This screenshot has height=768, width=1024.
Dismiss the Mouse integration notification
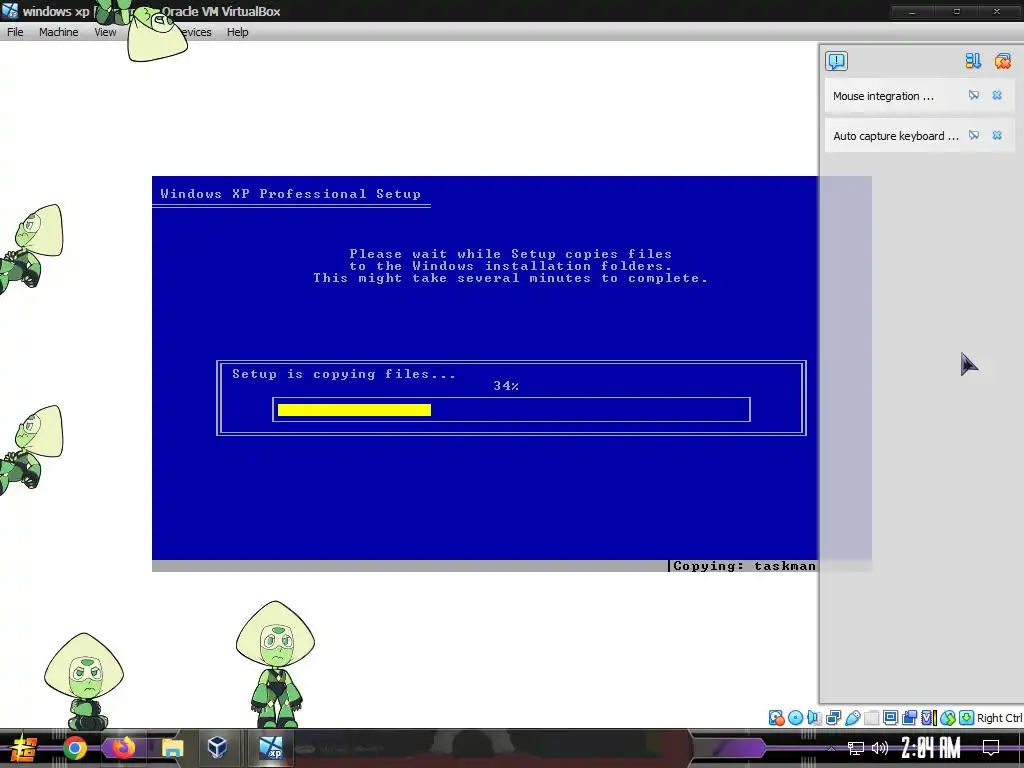point(997,95)
